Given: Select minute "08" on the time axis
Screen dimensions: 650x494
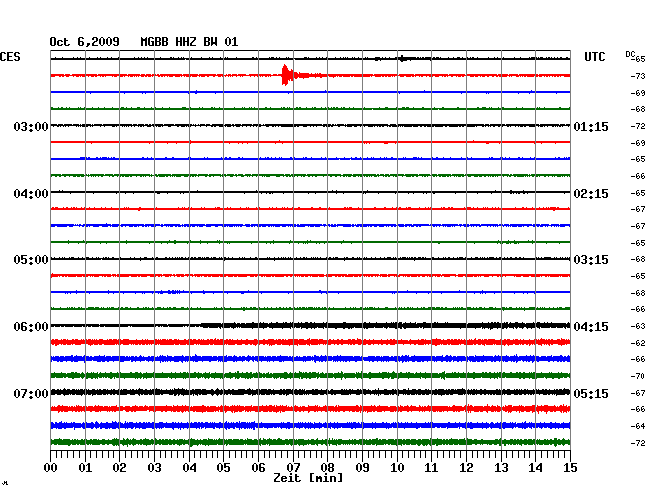Looking at the screenshot, I should 327,468.
